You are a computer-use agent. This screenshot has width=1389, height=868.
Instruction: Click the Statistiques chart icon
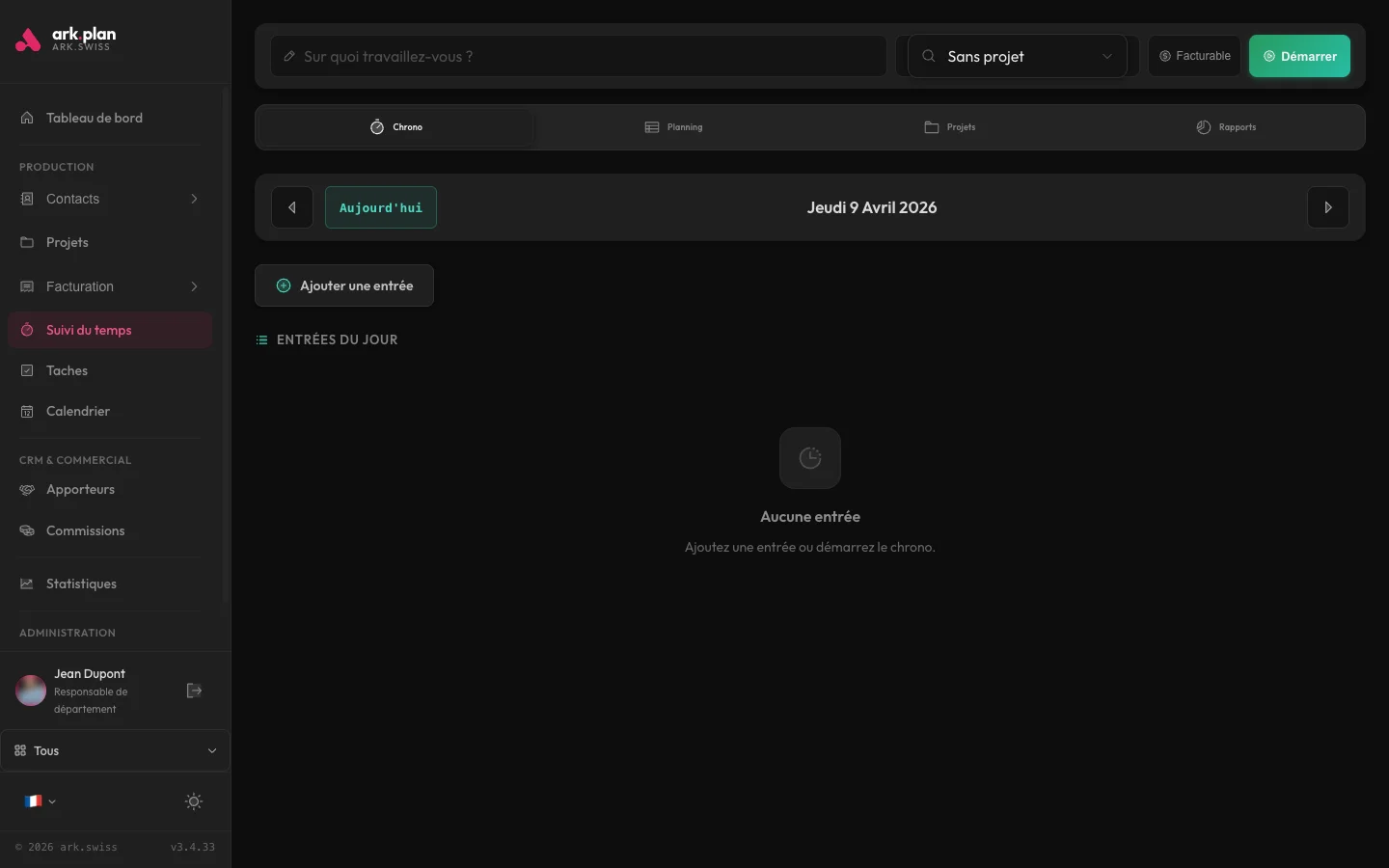click(x=27, y=583)
